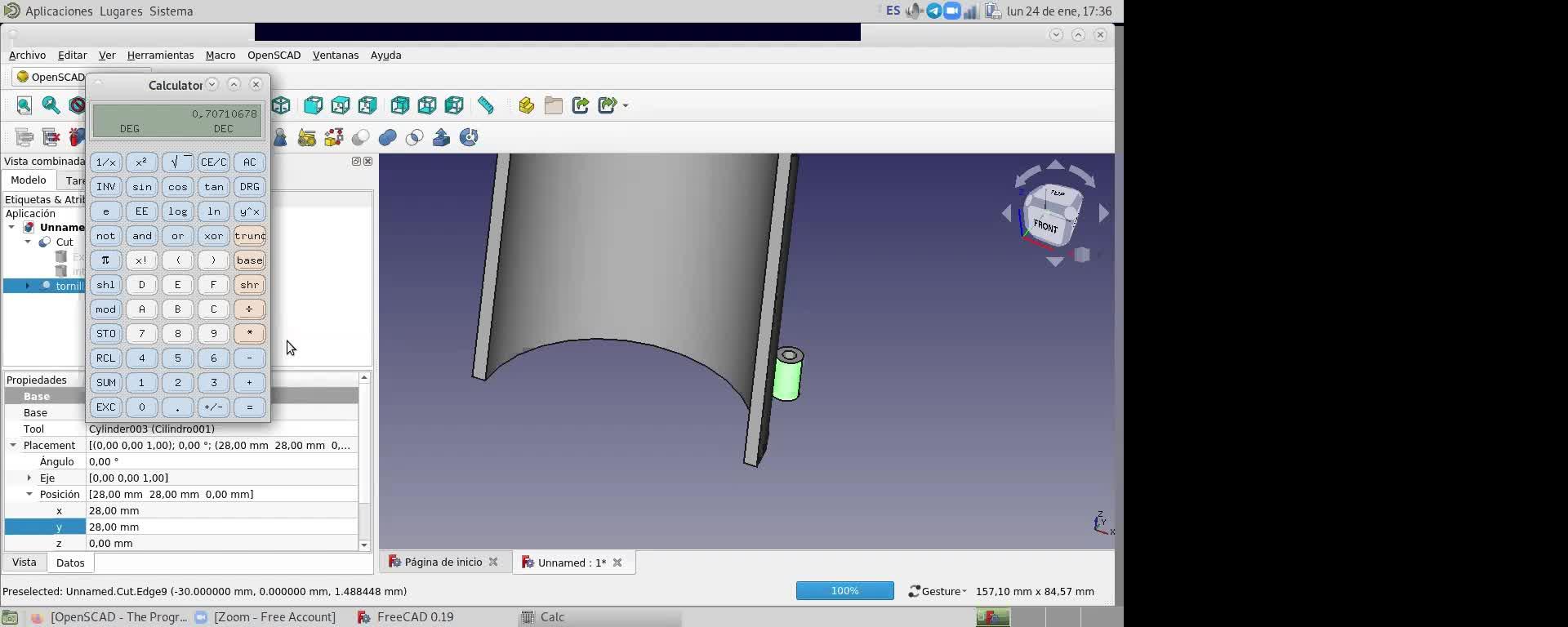Switch to the Vista properties tab

[x=24, y=563]
